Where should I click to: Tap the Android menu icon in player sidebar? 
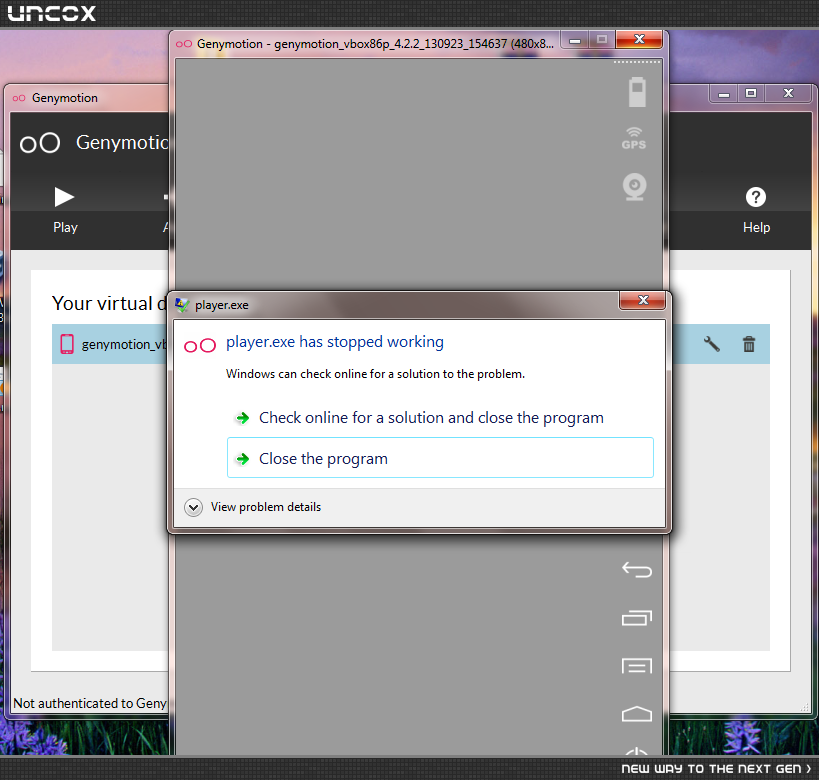point(637,666)
